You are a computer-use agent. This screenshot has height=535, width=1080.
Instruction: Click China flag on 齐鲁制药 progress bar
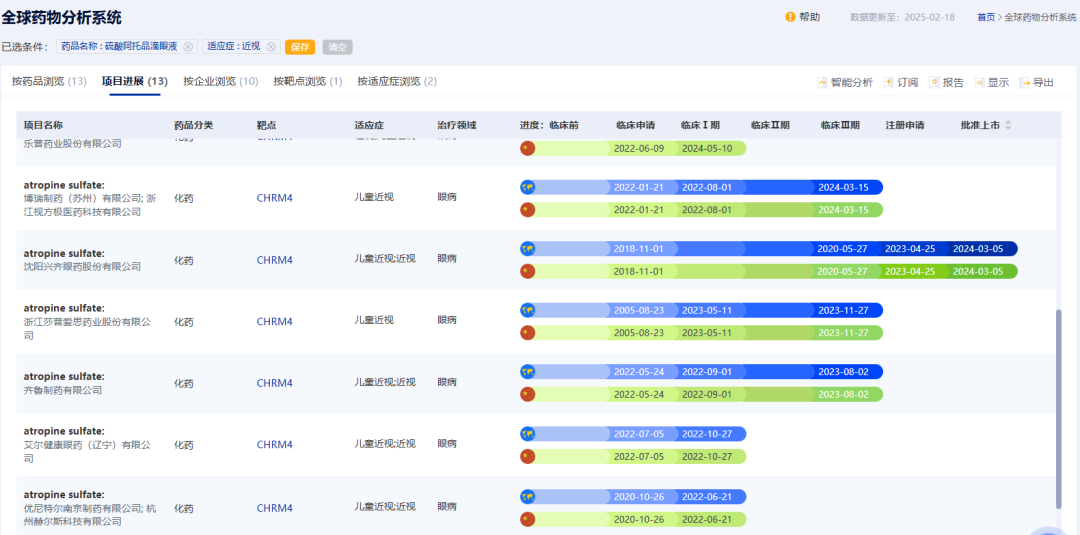[528, 394]
